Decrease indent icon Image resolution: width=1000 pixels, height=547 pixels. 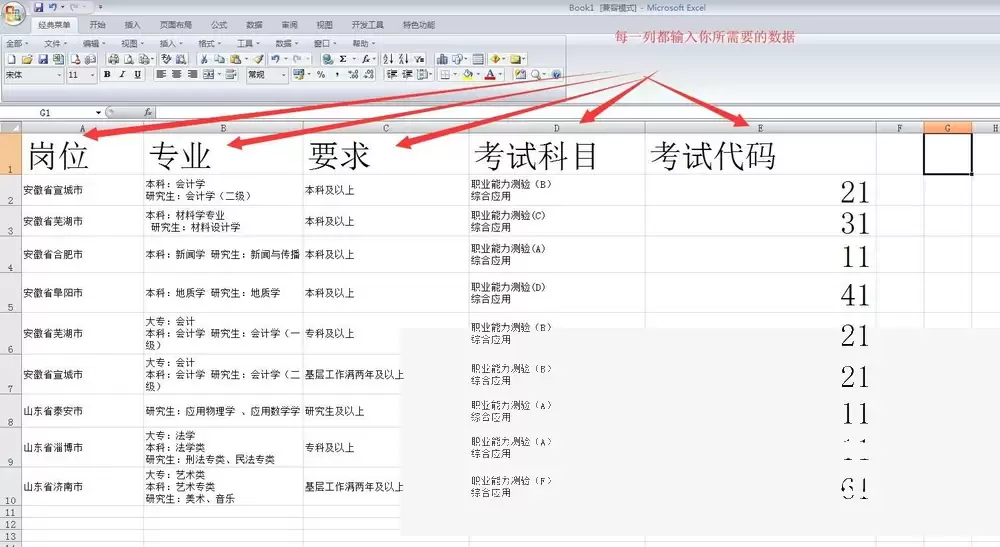392,75
